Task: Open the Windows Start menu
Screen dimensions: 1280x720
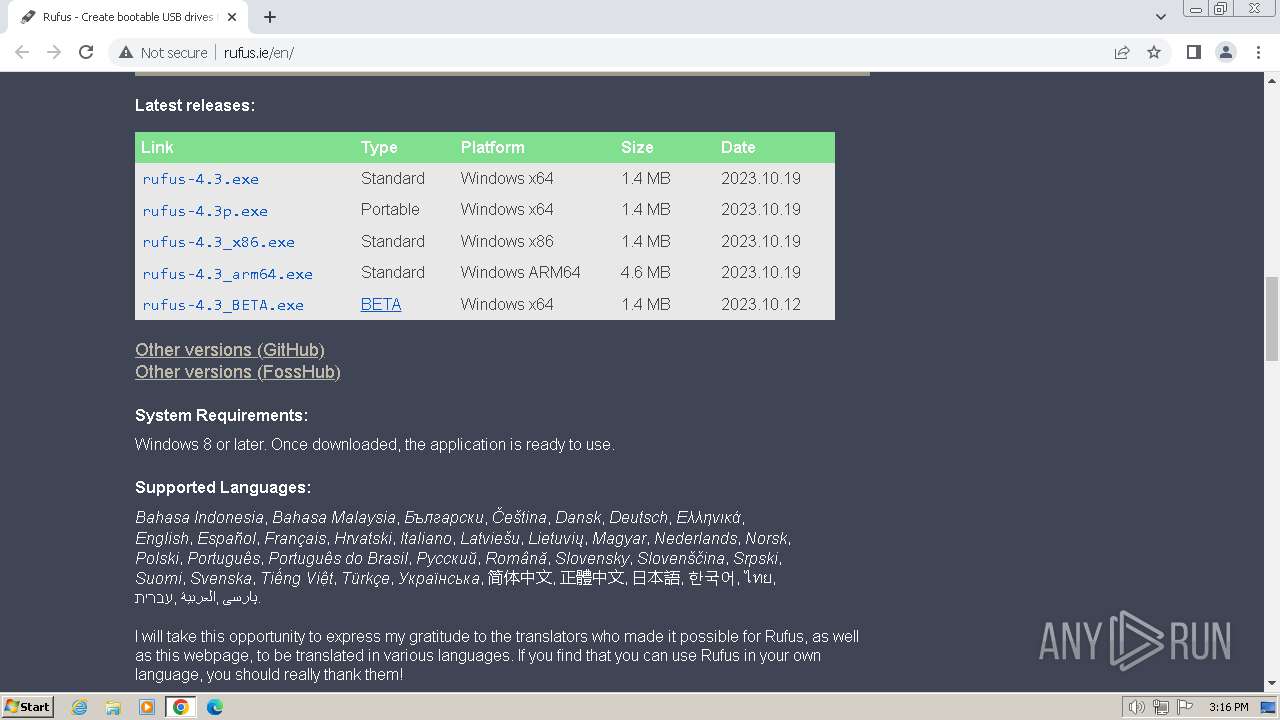Action: point(27,706)
